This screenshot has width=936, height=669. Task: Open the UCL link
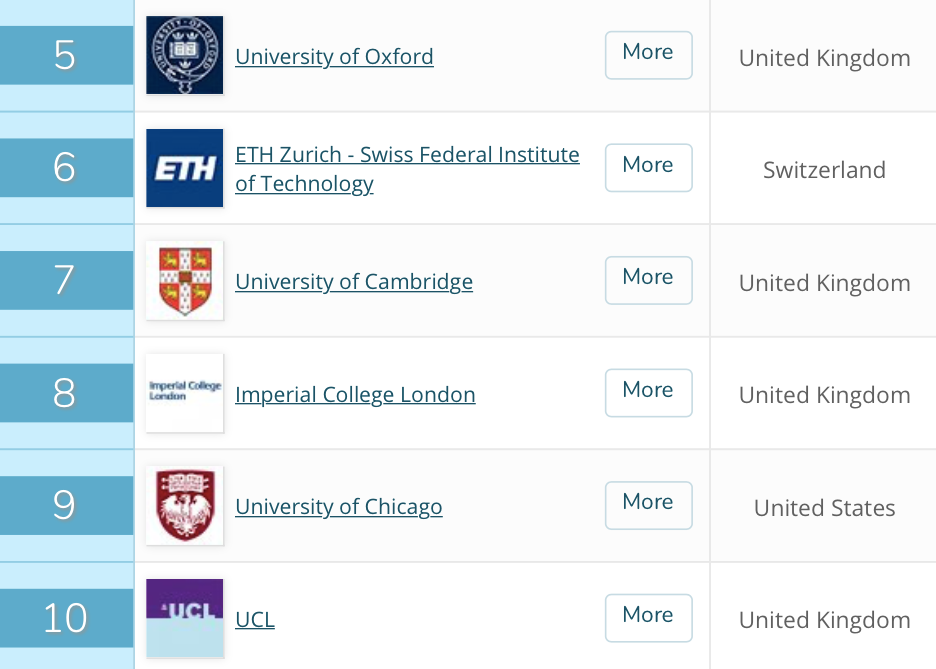[x=254, y=620]
